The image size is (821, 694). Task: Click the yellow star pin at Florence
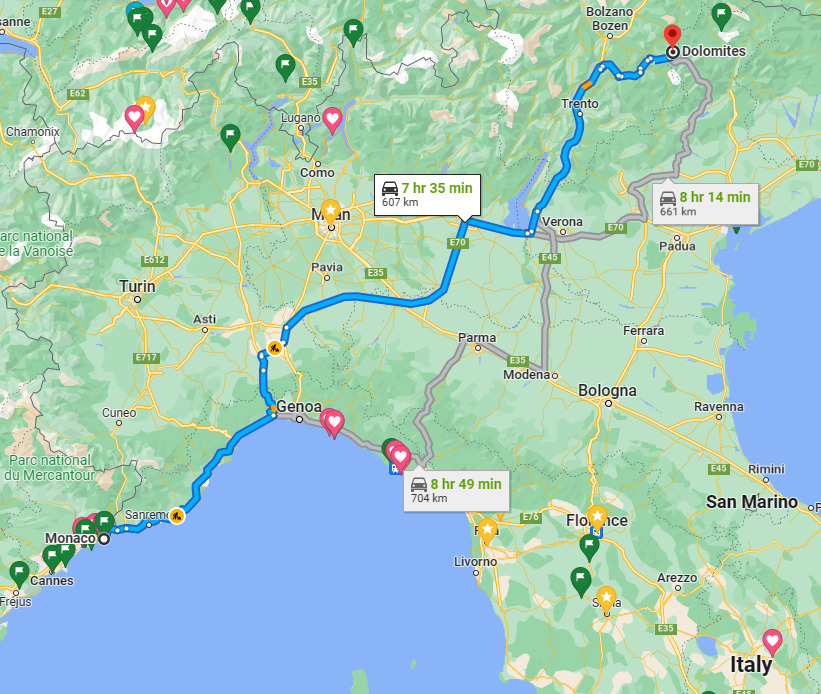tap(597, 517)
